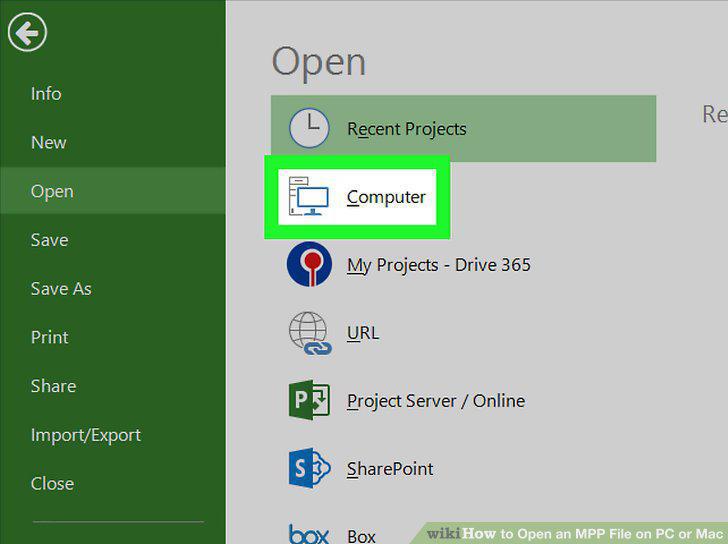
Task: Select New in the sidebar
Action: point(49,142)
